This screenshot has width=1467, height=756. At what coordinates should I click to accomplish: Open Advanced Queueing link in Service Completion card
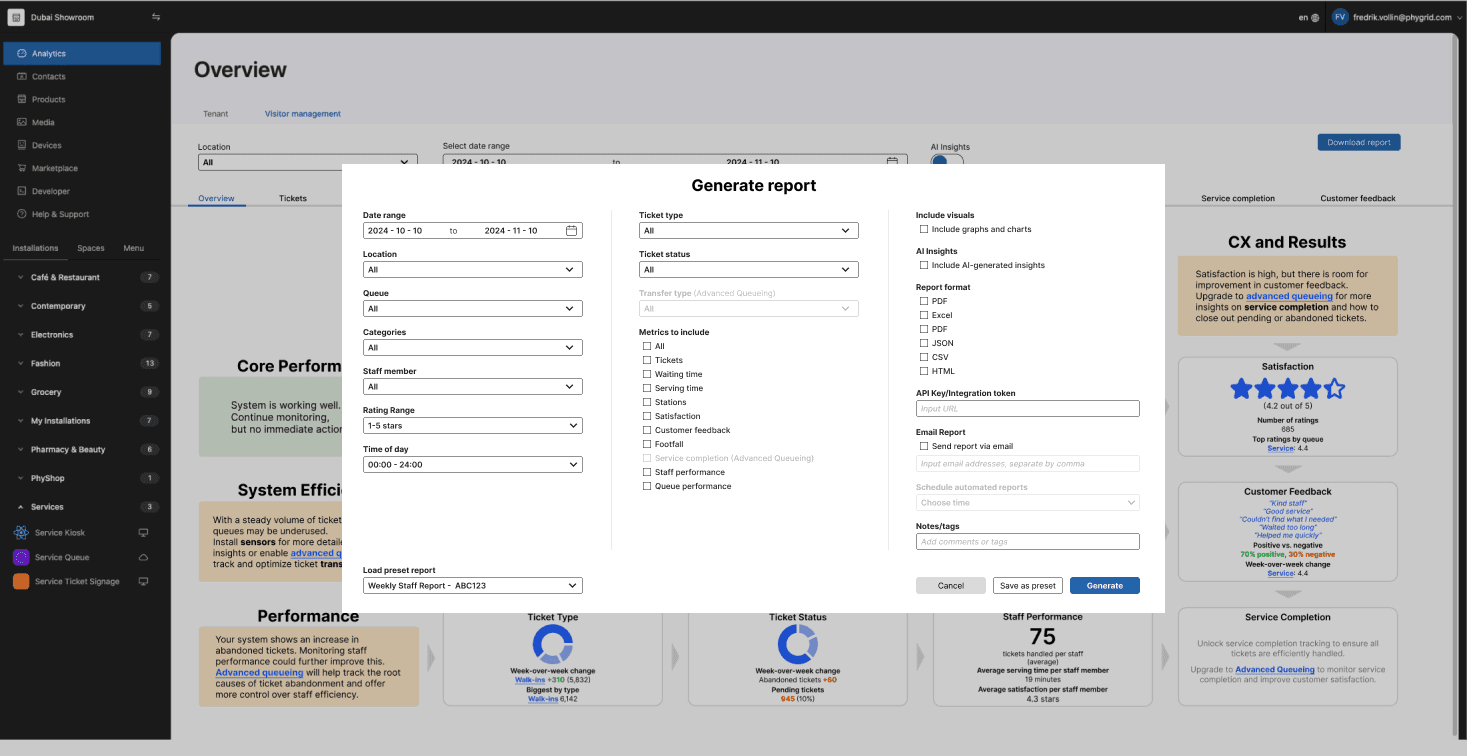[1275, 669]
